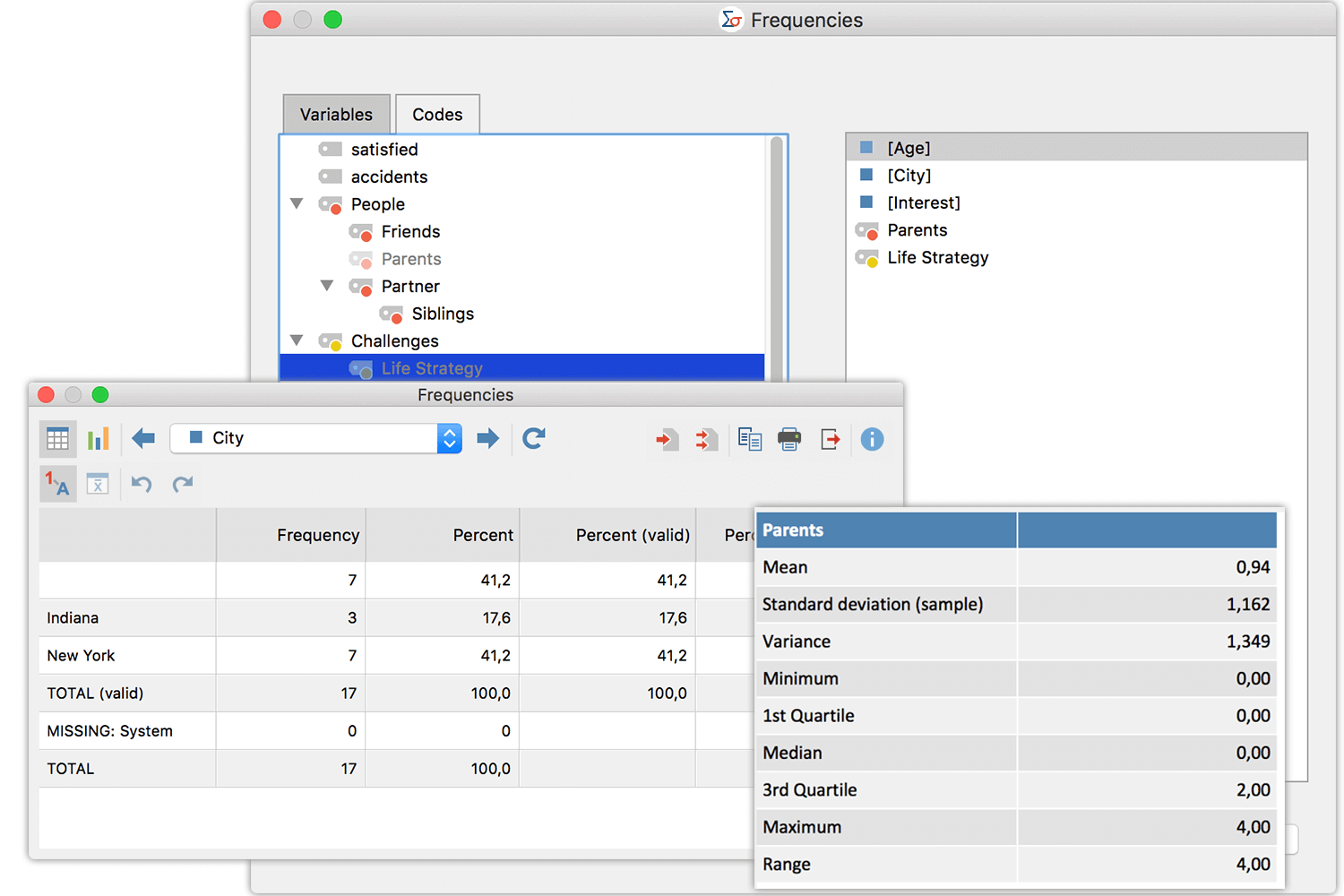Collapse the Partner code group
The image size is (1344, 896).
click(x=327, y=286)
